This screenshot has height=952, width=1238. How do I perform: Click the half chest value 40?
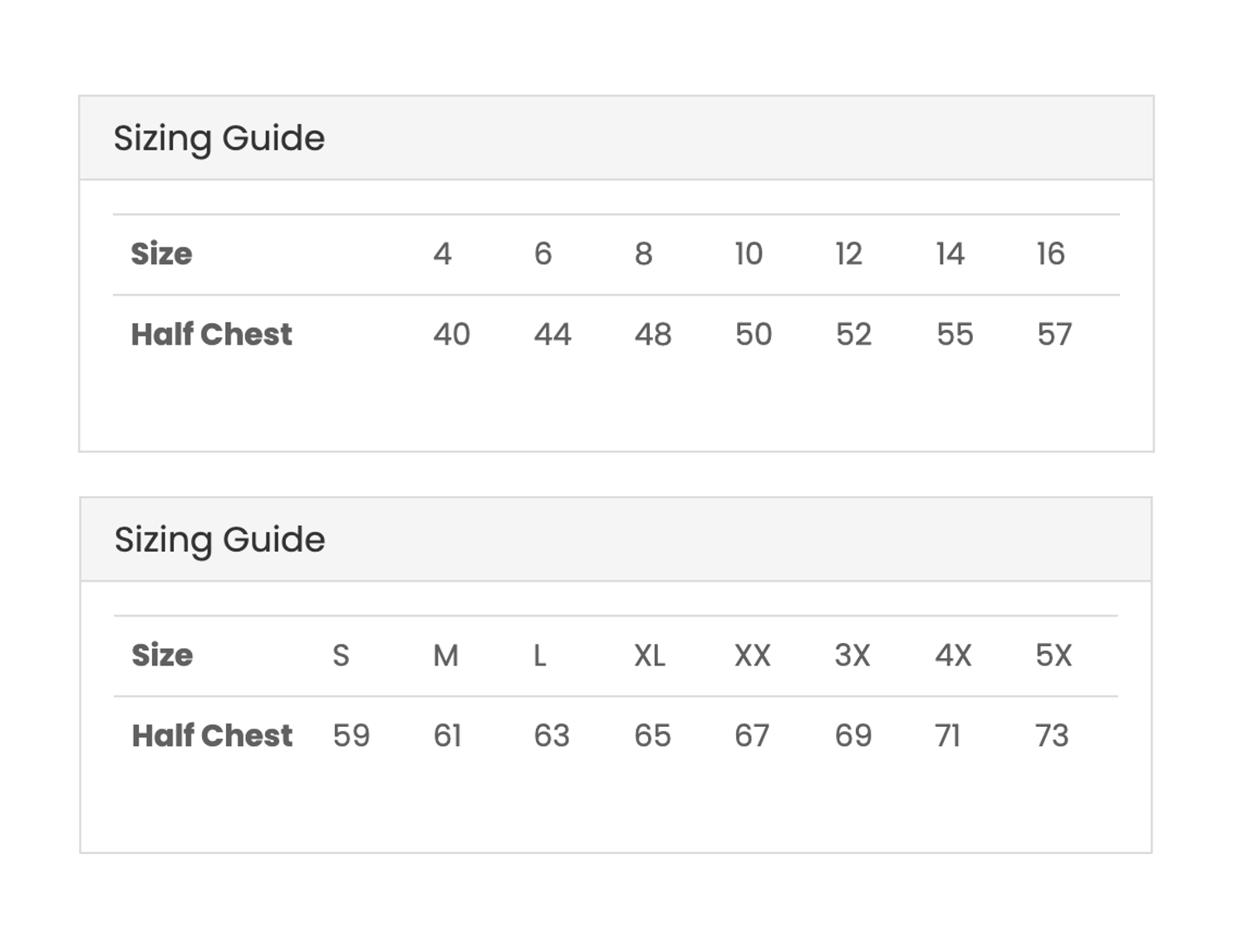pos(451,335)
